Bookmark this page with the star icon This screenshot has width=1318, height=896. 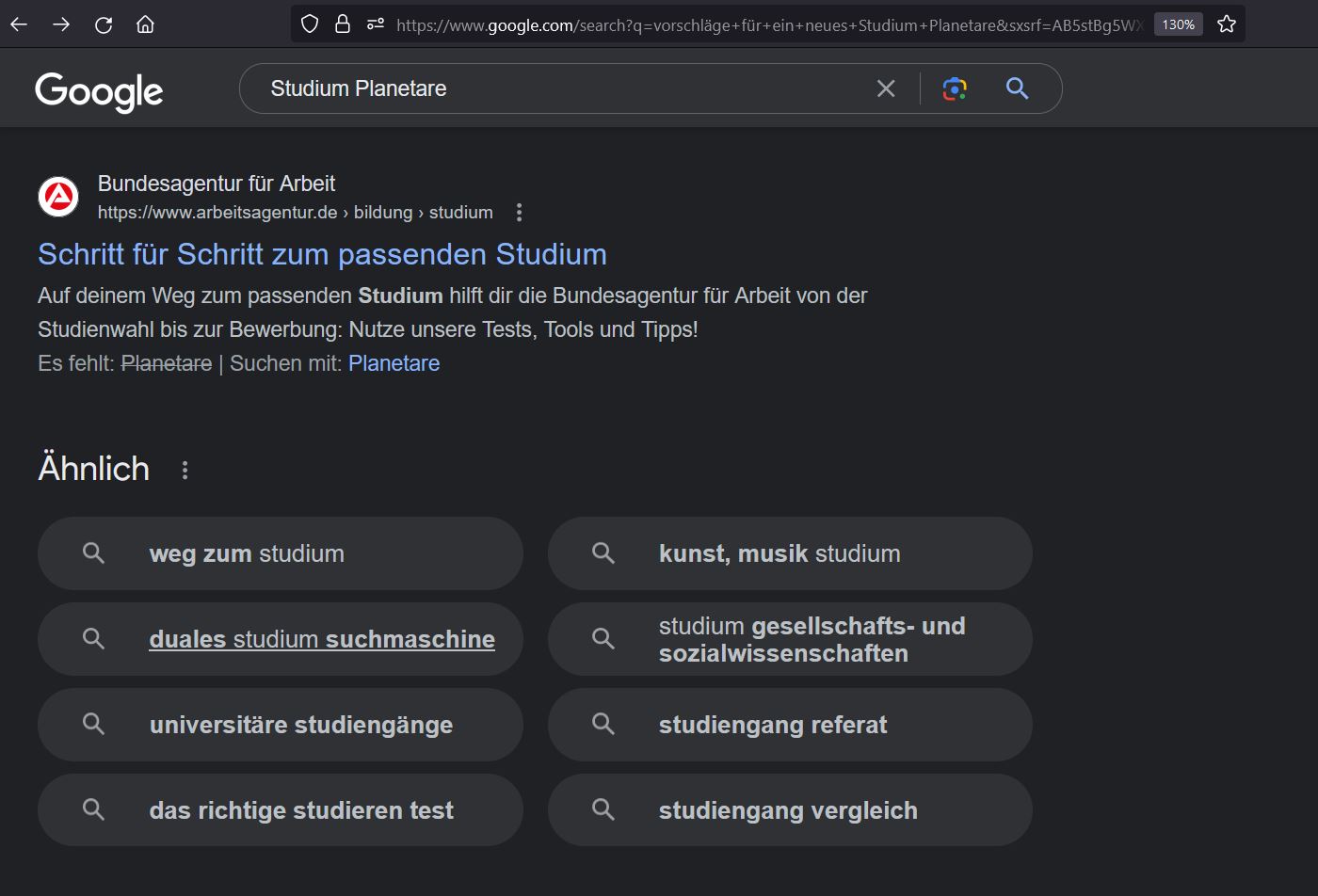tap(1226, 24)
